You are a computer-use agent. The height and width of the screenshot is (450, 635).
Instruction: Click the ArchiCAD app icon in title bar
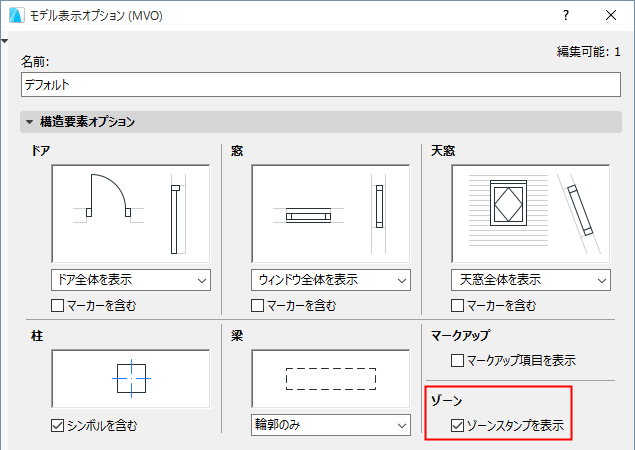pos(17,15)
